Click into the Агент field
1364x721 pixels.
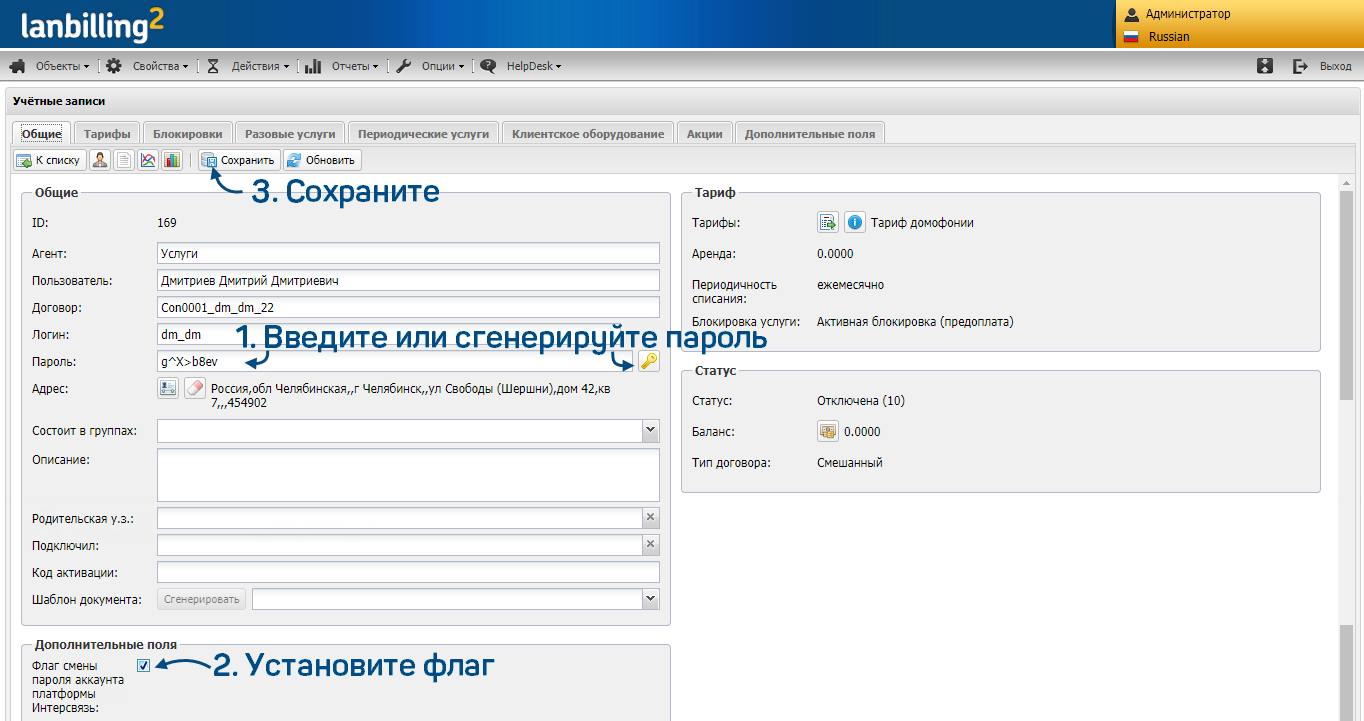point(408,253)
